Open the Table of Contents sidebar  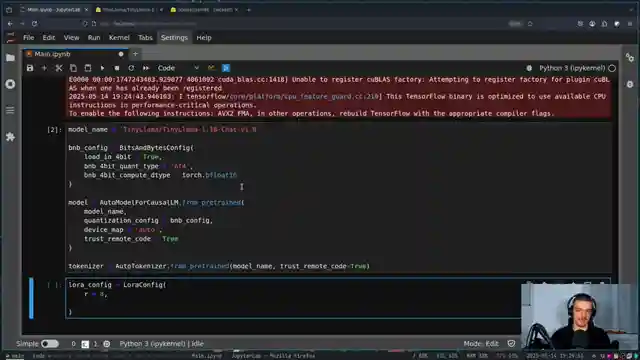pos(10,110)
